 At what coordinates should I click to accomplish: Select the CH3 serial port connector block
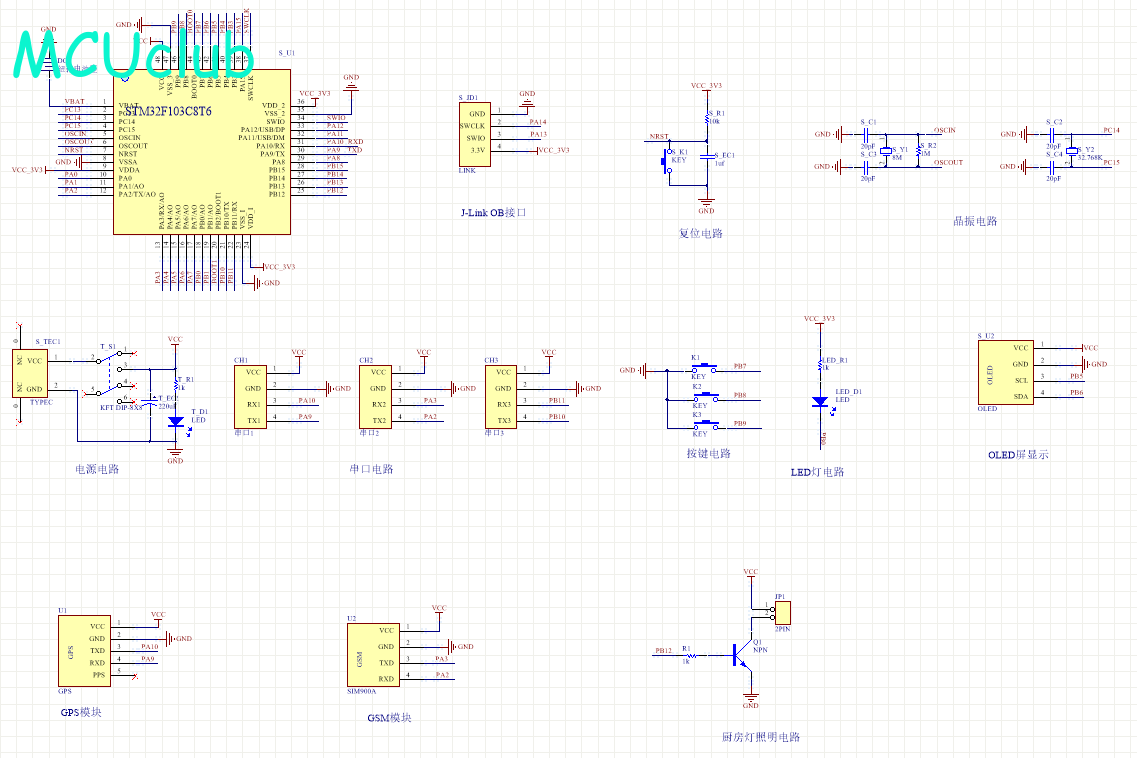point(500,397)
